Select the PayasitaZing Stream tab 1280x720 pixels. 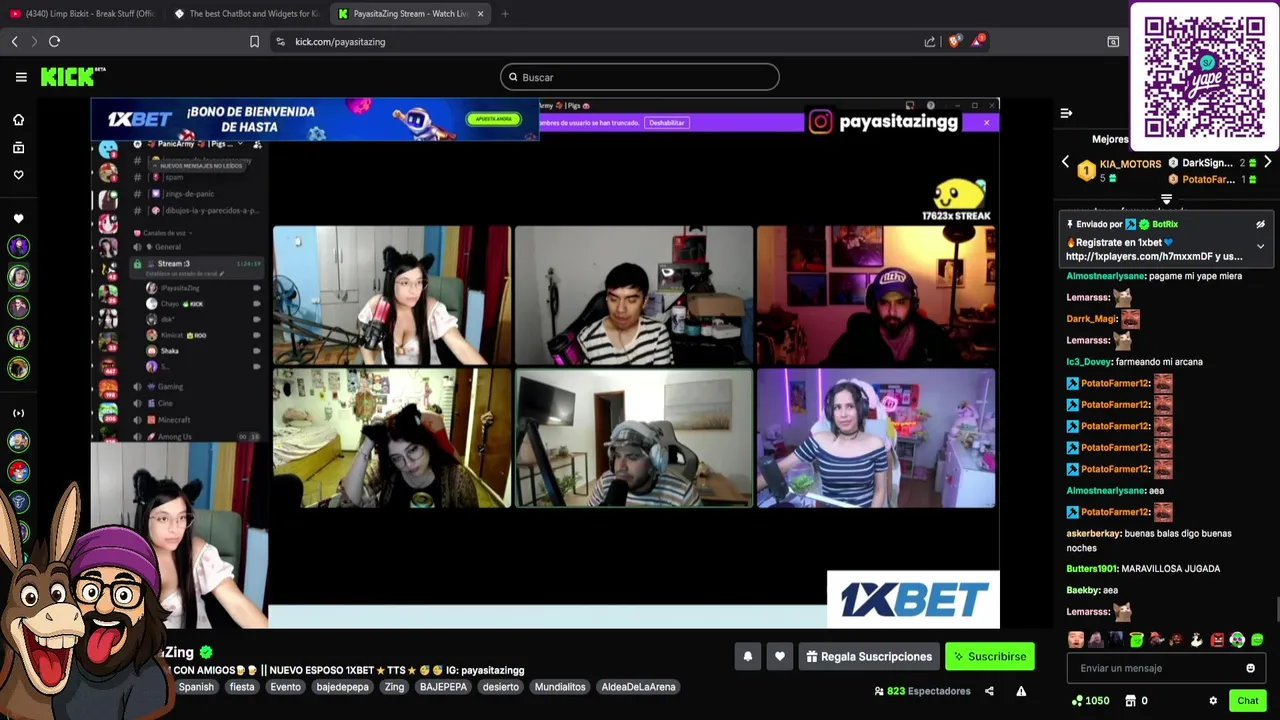(410, 13)
